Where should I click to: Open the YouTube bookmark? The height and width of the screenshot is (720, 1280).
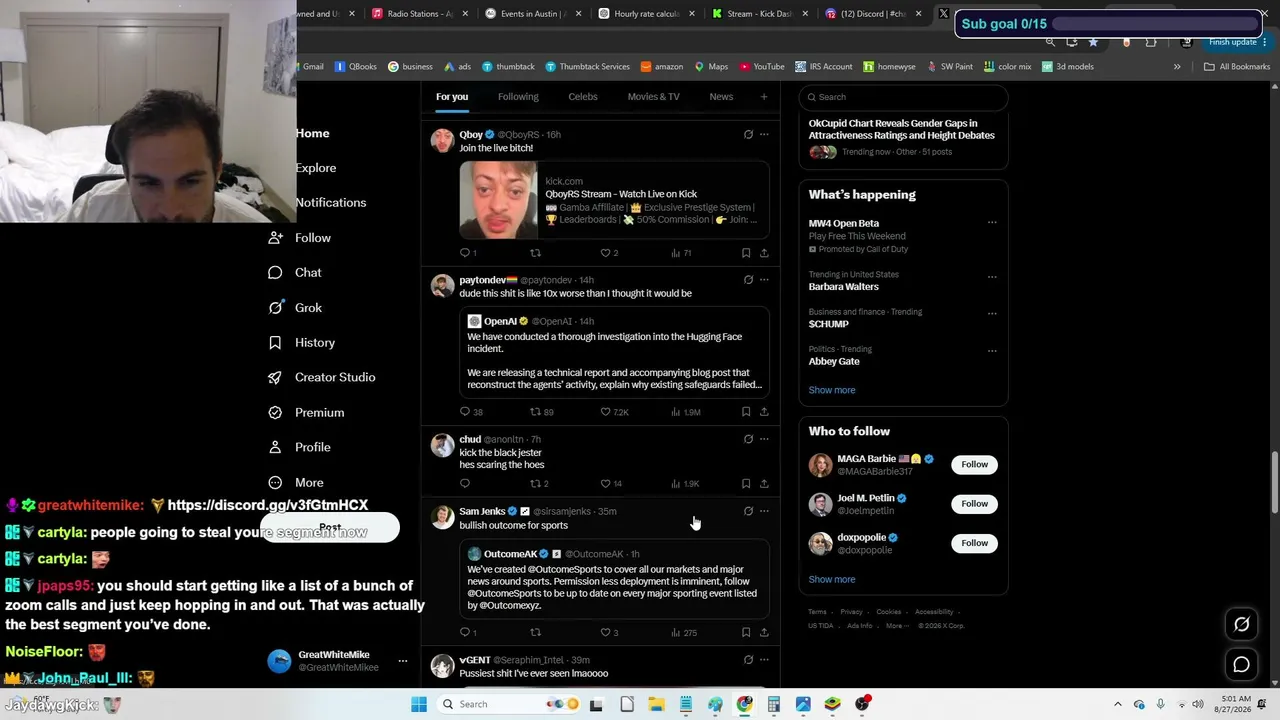(x=762, y=67)
